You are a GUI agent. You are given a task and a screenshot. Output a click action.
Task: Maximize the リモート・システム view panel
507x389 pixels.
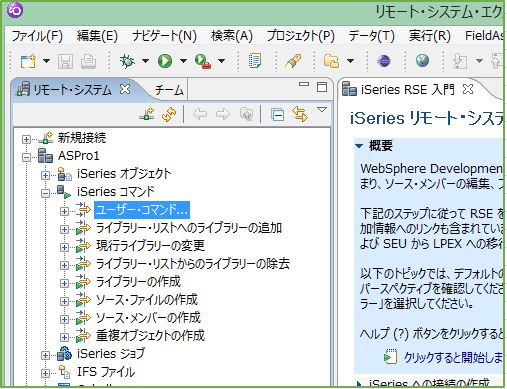coord(322,87)
